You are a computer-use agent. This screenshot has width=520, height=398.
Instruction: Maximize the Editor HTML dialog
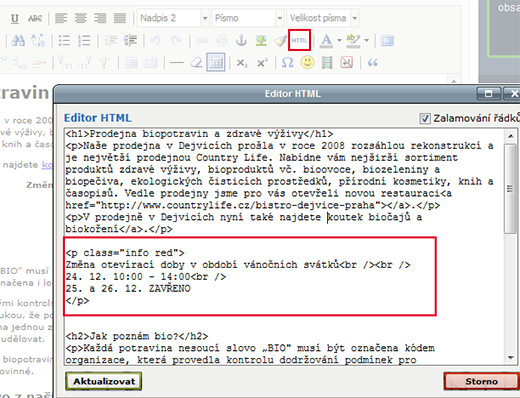coord(488,94)
